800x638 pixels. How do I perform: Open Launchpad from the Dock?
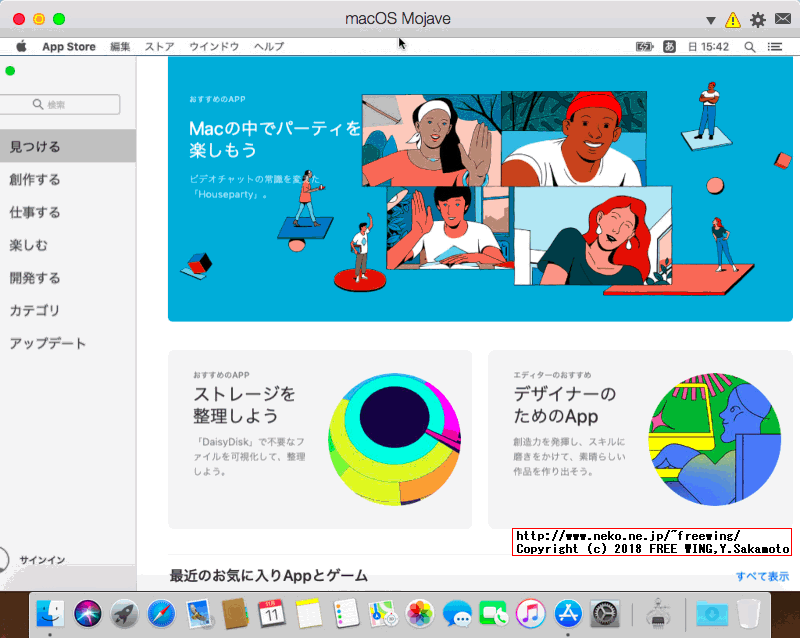122,613
